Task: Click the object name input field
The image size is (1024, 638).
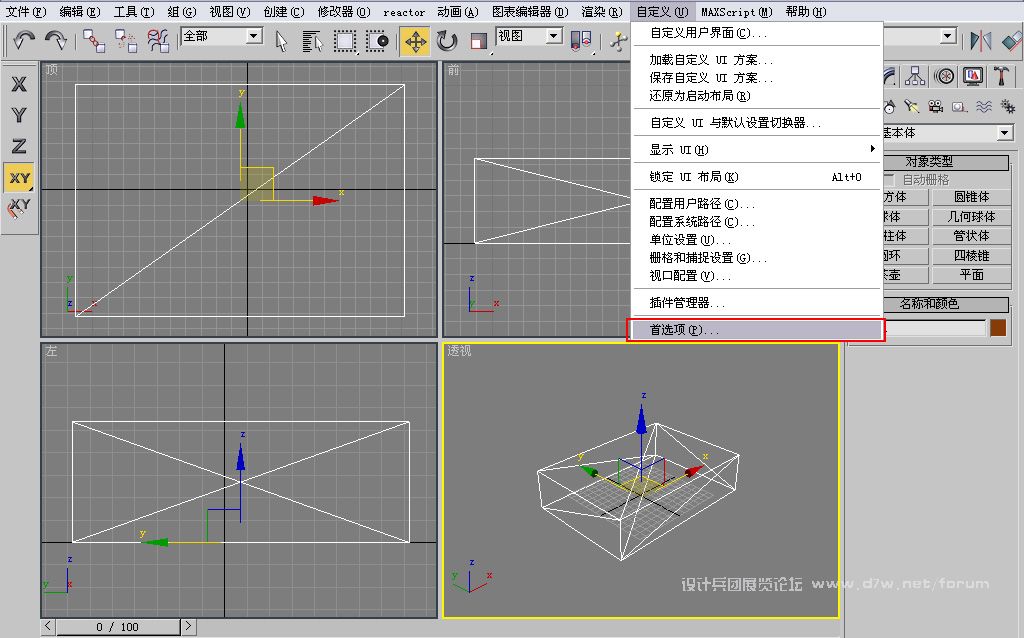Action: point(934,328)
